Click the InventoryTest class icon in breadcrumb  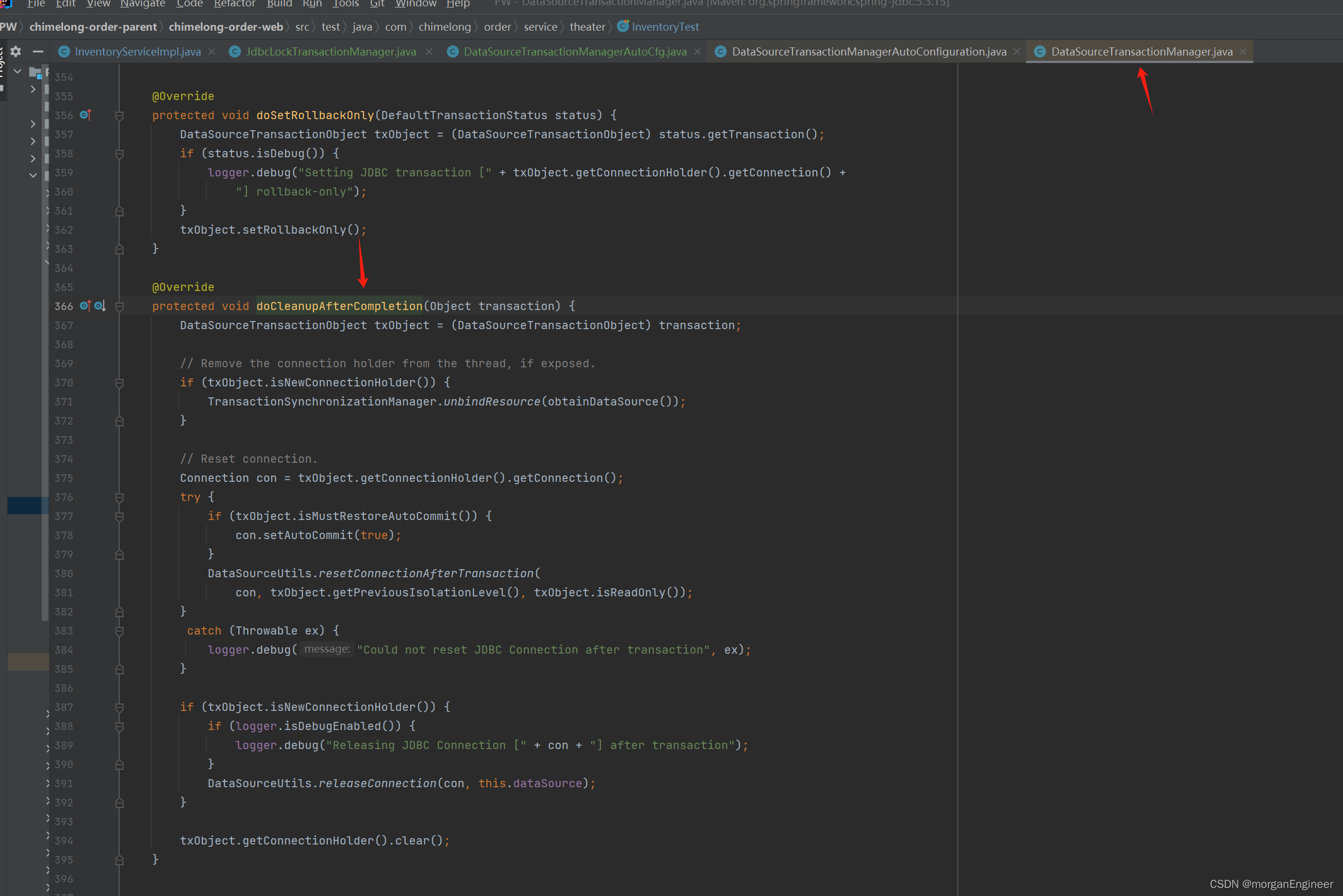pos(623,26)
